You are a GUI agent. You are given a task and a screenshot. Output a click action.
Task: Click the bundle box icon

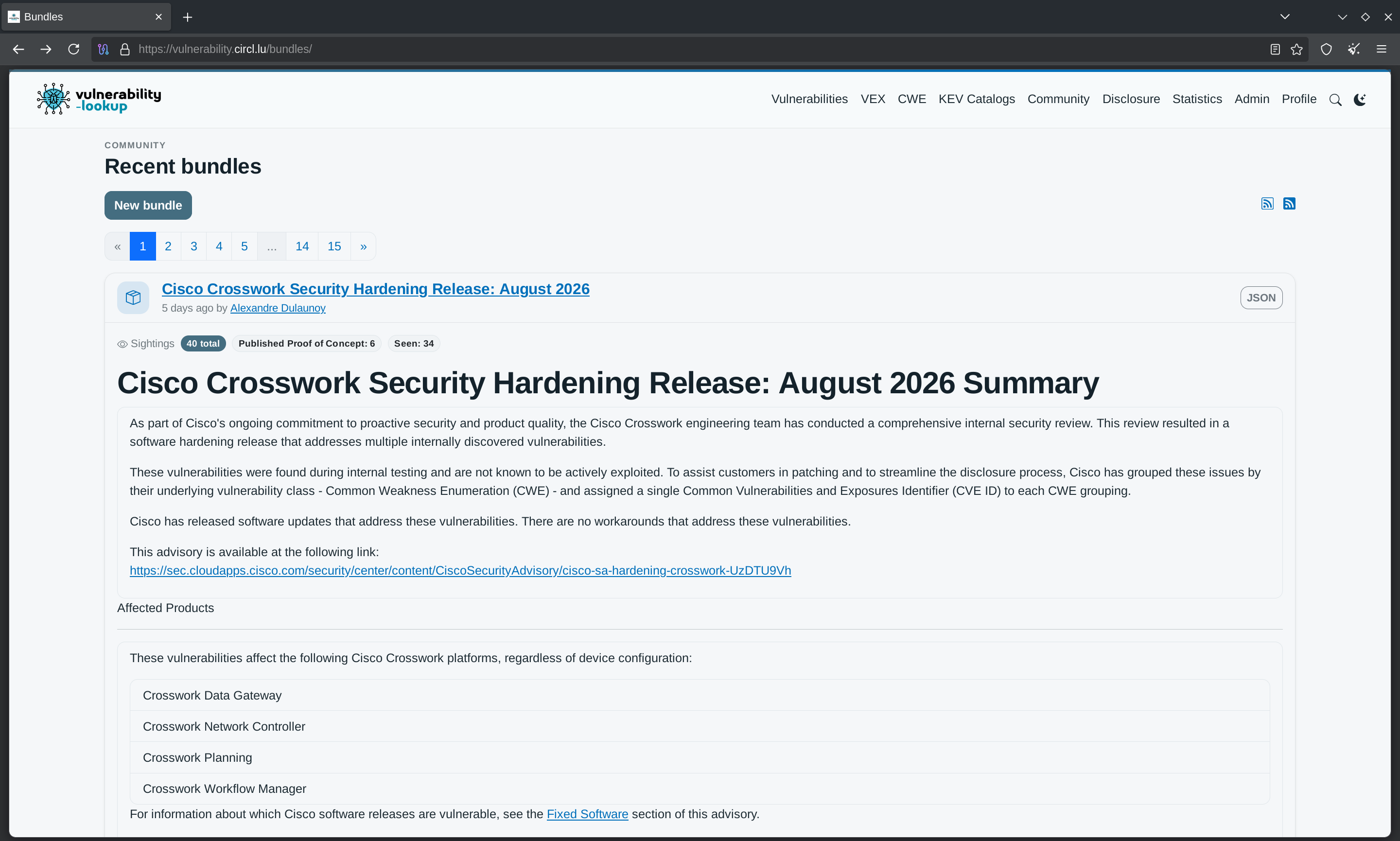pyautogui.click(x=133, y=298)
